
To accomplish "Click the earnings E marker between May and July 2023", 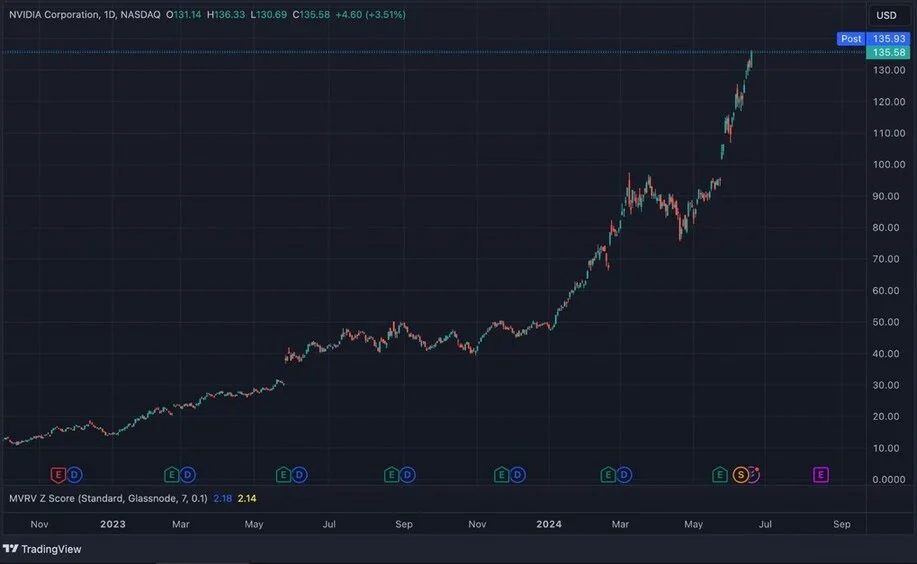I will (283, 474).
